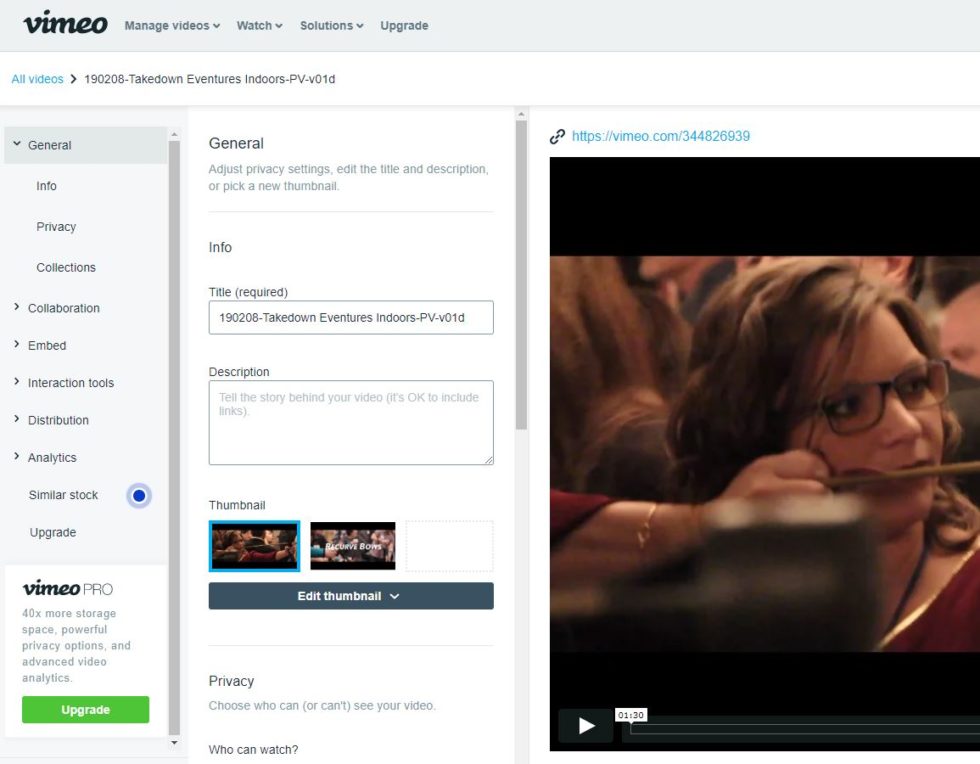Select Collections in the sidebar
Image resolution: width=980 pixels, height=764 pixels.
[x=66, y=267]
